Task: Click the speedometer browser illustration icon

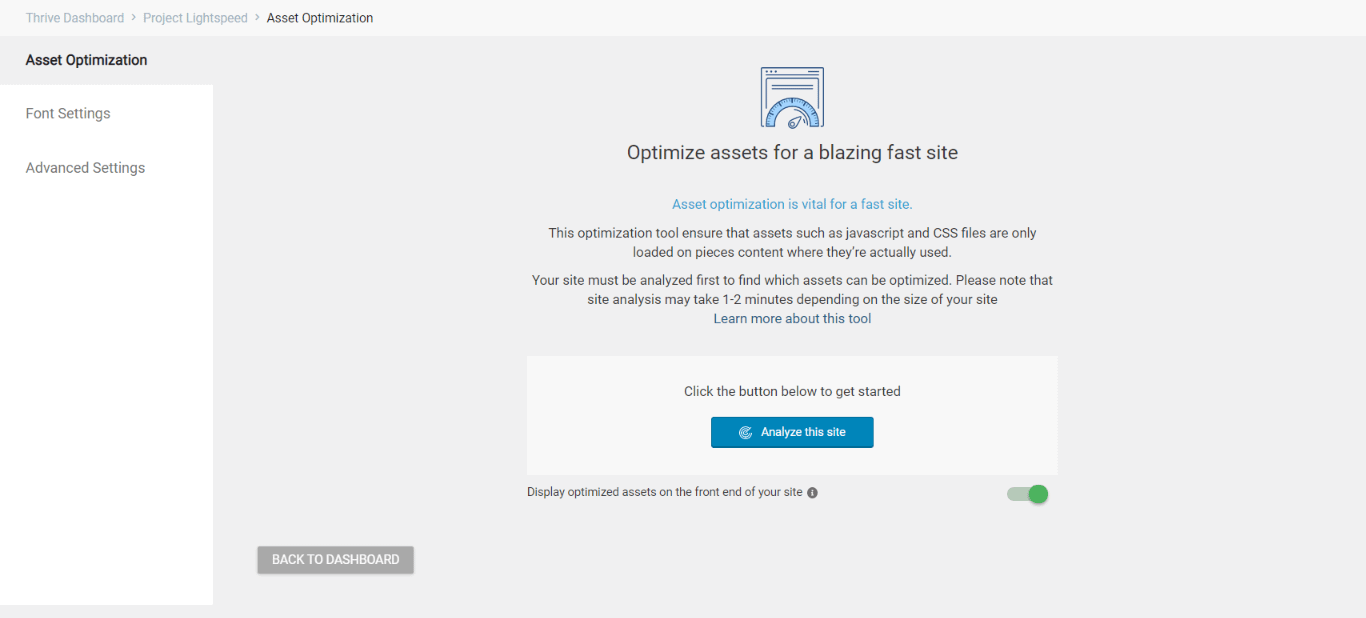Action: click(792, 98)
